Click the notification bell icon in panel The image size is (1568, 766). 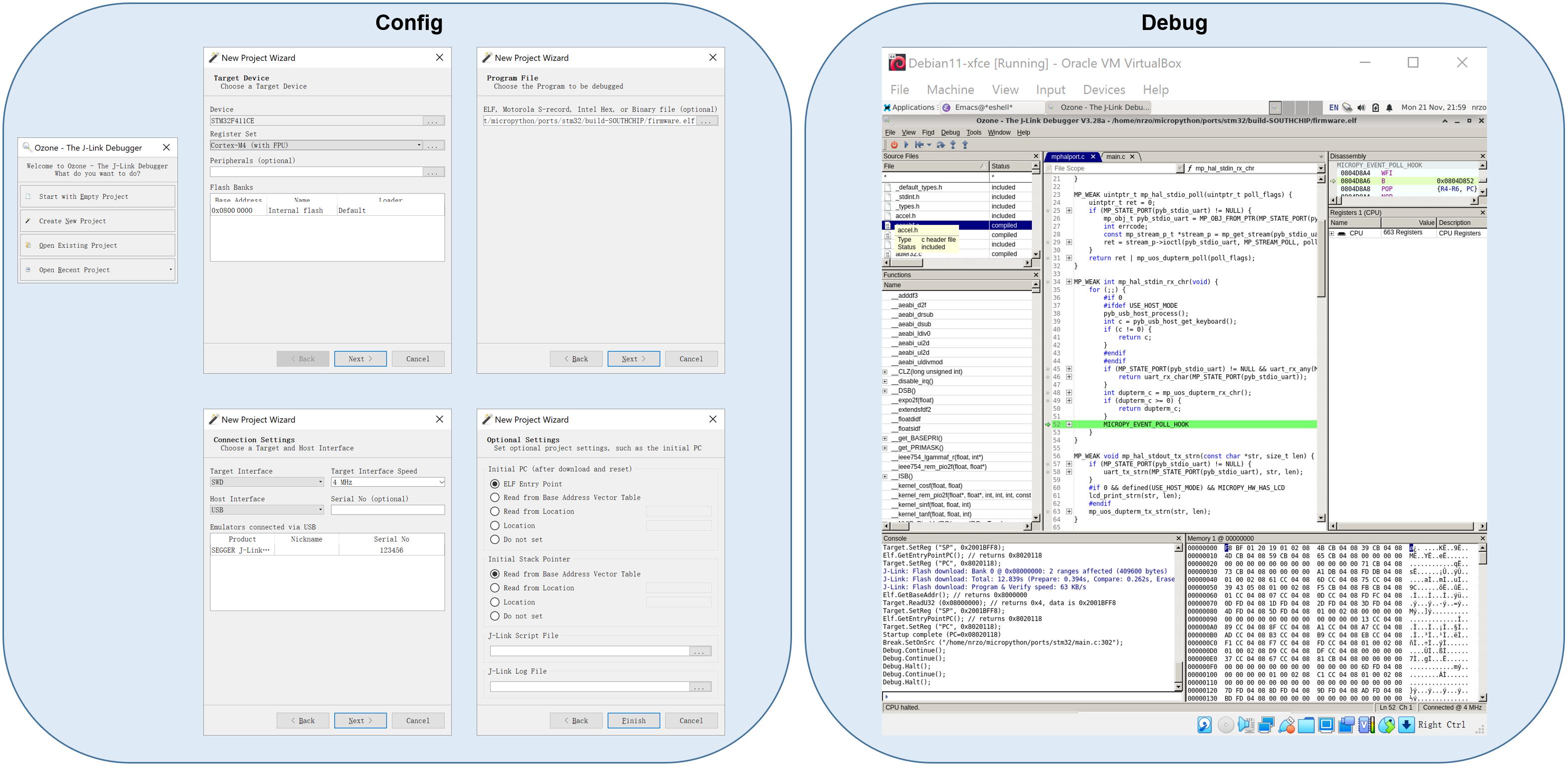tap(1389, 108)
